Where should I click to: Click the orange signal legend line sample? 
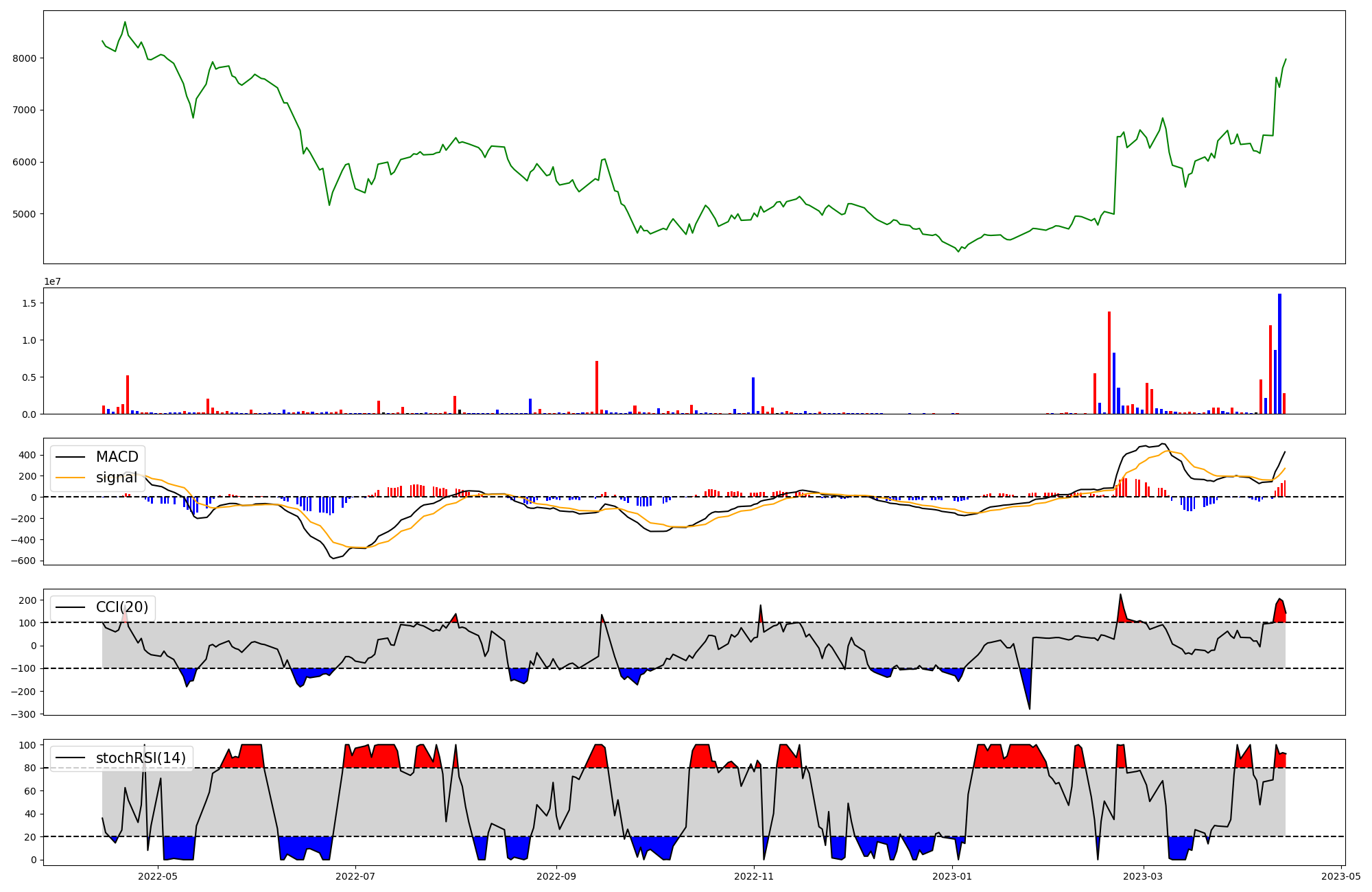[x=70, y=478]
